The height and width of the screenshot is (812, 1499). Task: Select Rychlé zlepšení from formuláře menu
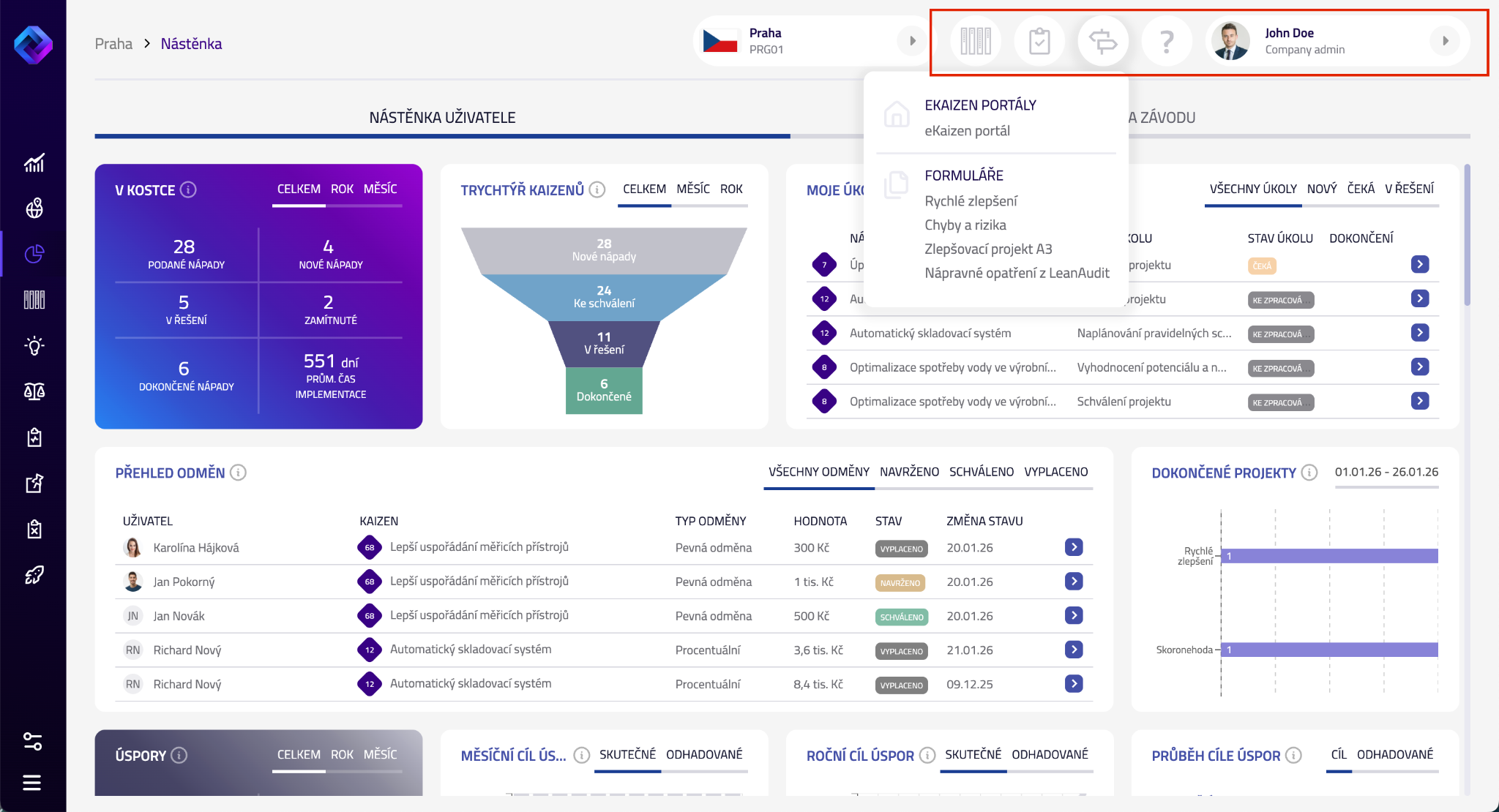click(971, 201)
